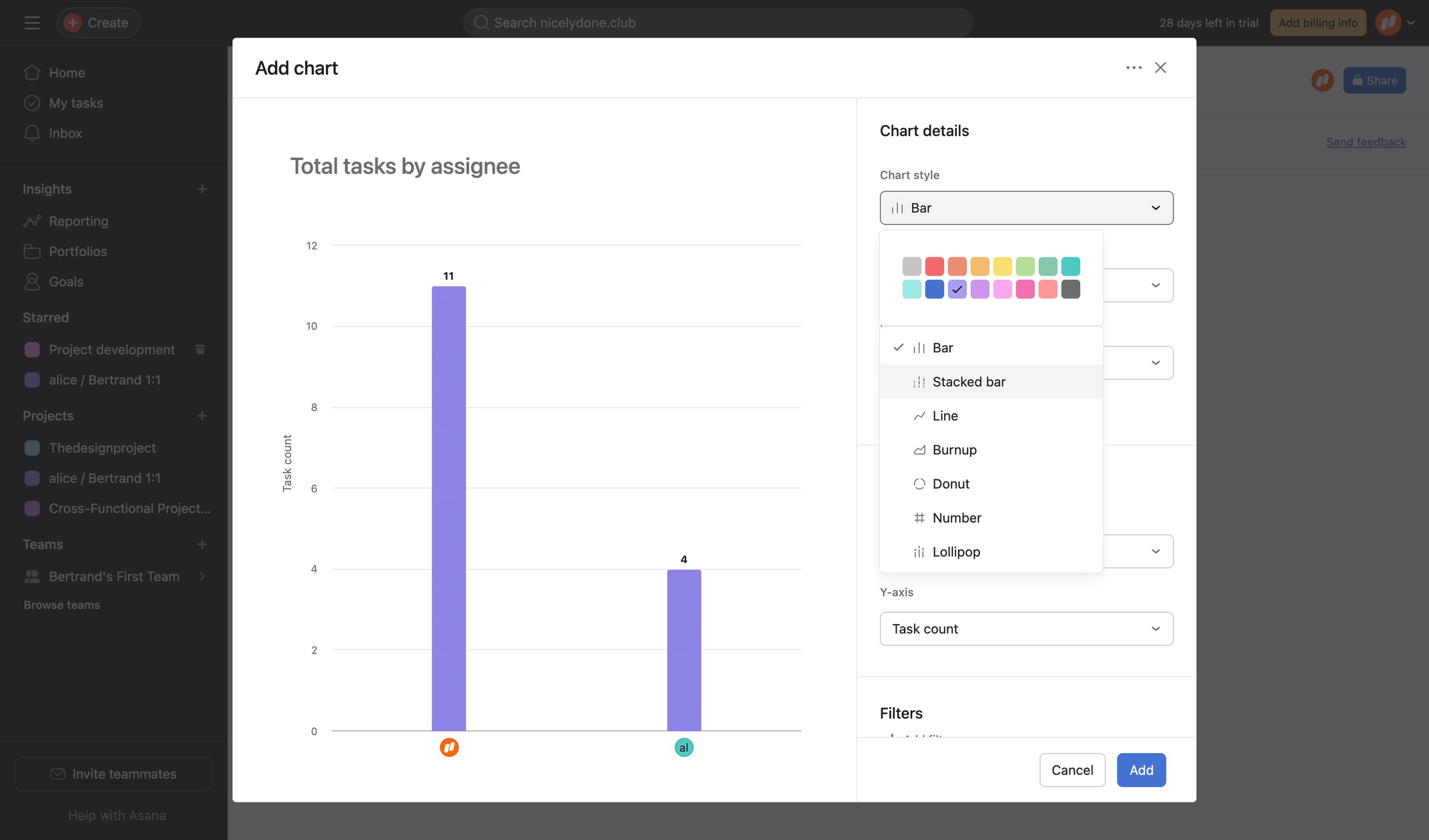Click the Search nicelydone.club field
Viewport: 1429px width, 840px height.
[x=718, y=23]
